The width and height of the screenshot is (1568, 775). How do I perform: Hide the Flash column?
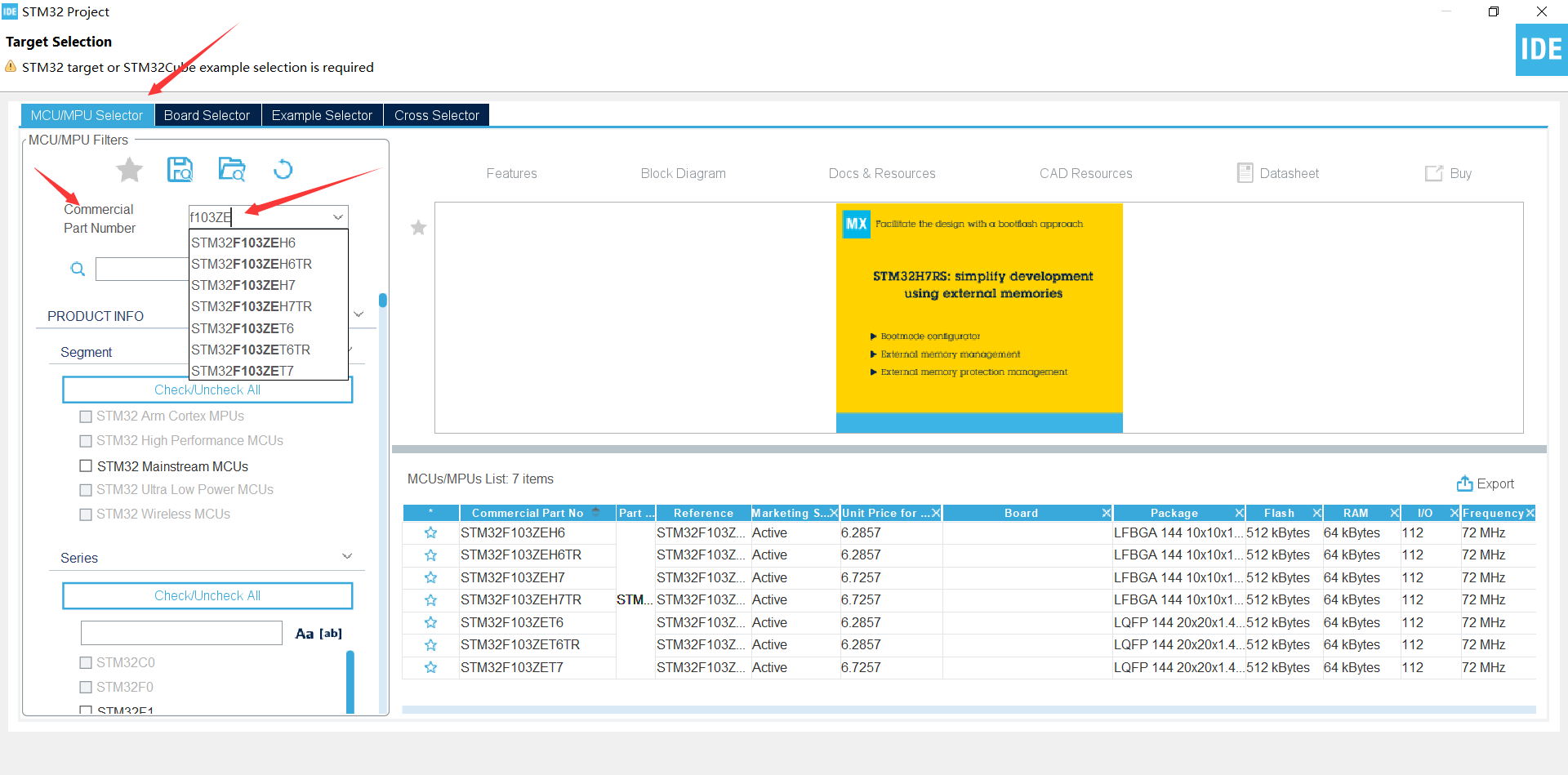(x=1317, y=513)
